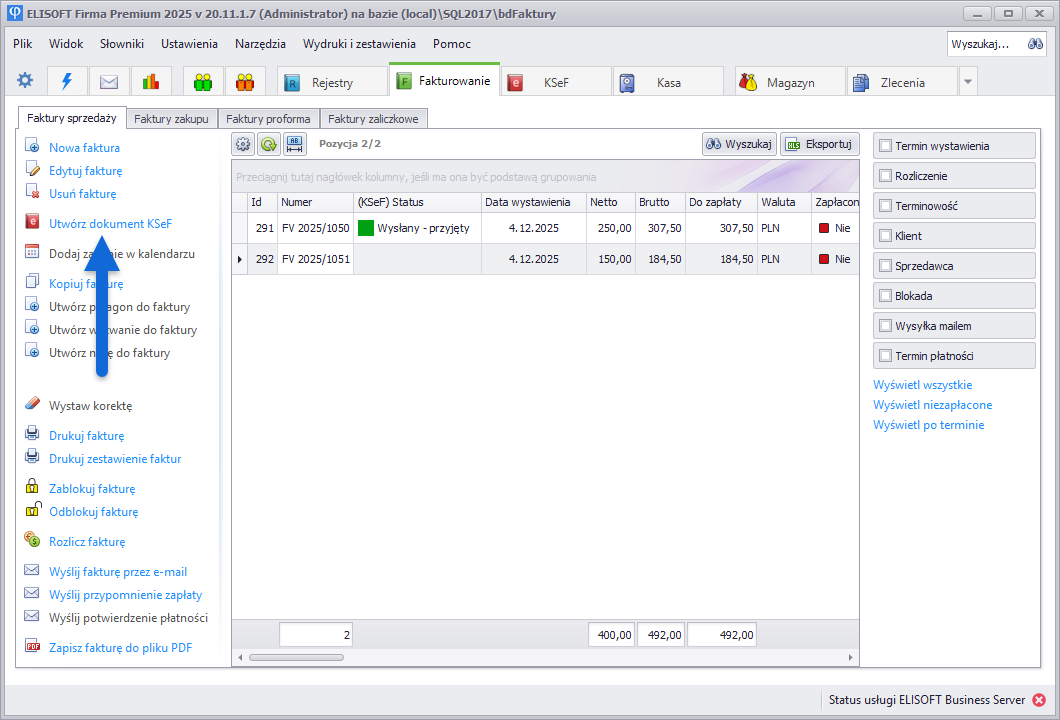Click the colored bar chart icon

coord(151,82)
